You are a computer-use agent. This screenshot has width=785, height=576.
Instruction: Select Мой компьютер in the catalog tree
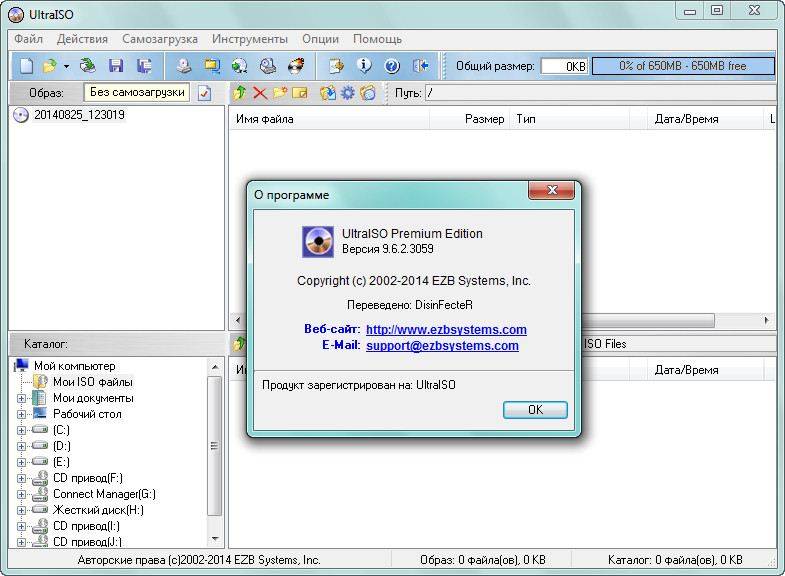pos(75,366)
